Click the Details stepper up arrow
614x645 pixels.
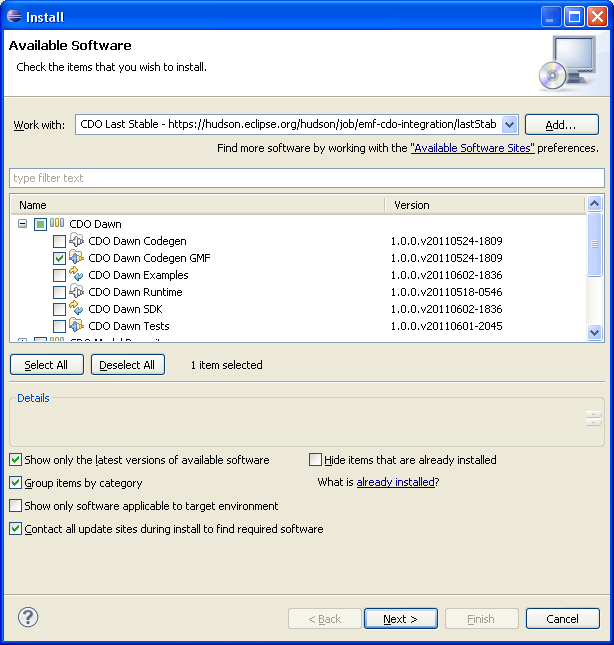[593, 414]
